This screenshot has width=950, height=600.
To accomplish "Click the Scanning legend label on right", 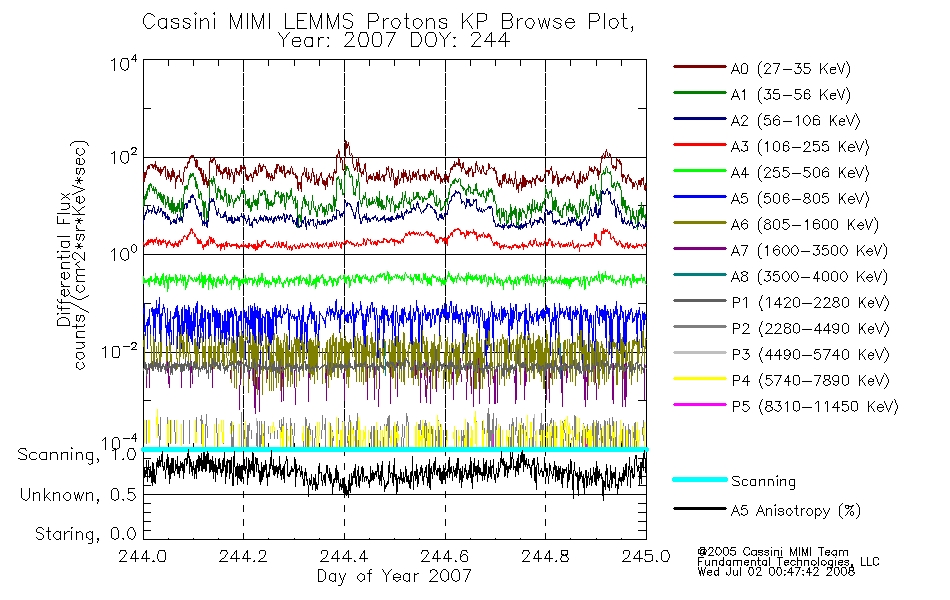I will click(x=763, y=482).
